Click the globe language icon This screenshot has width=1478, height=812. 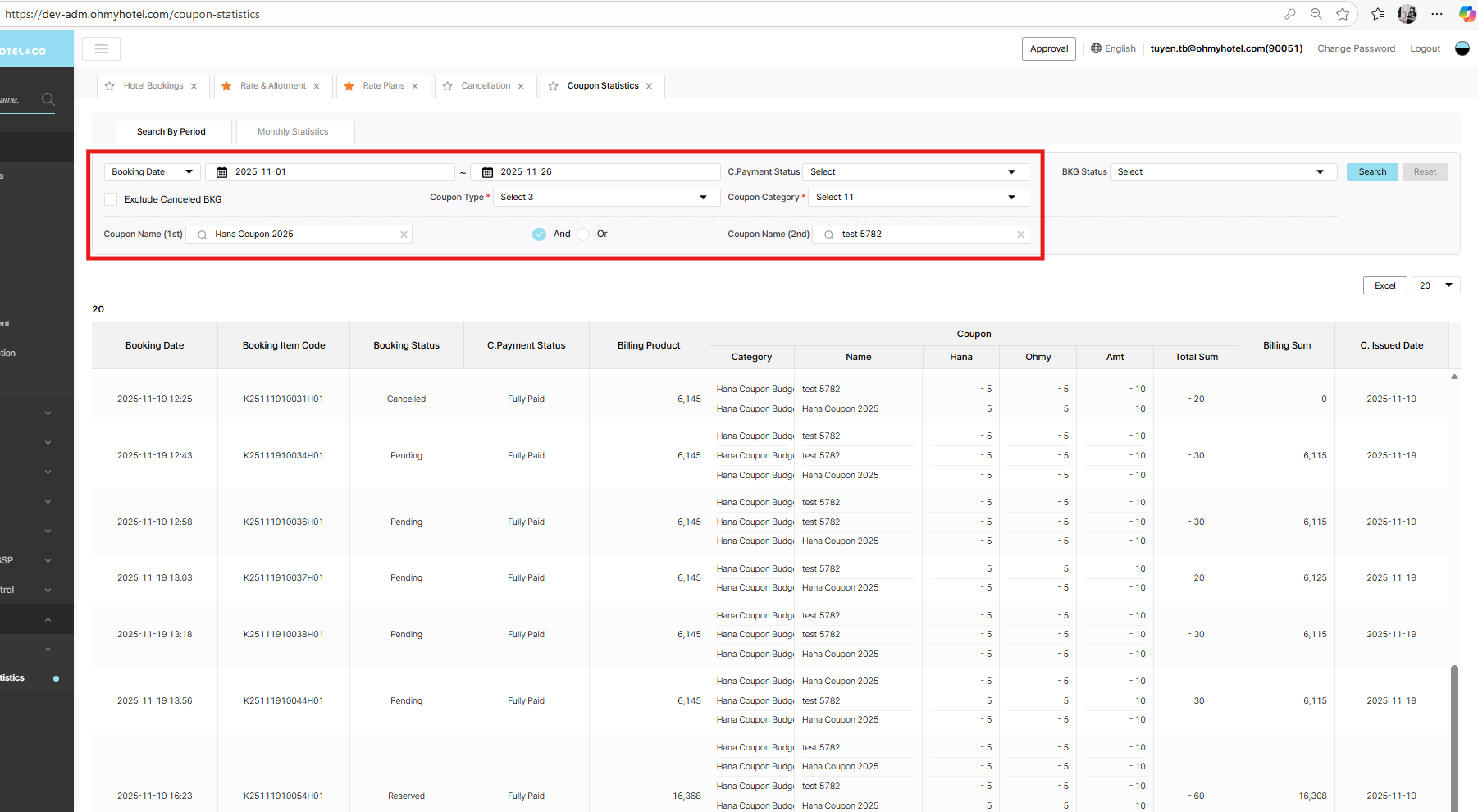pos(1096,48)
